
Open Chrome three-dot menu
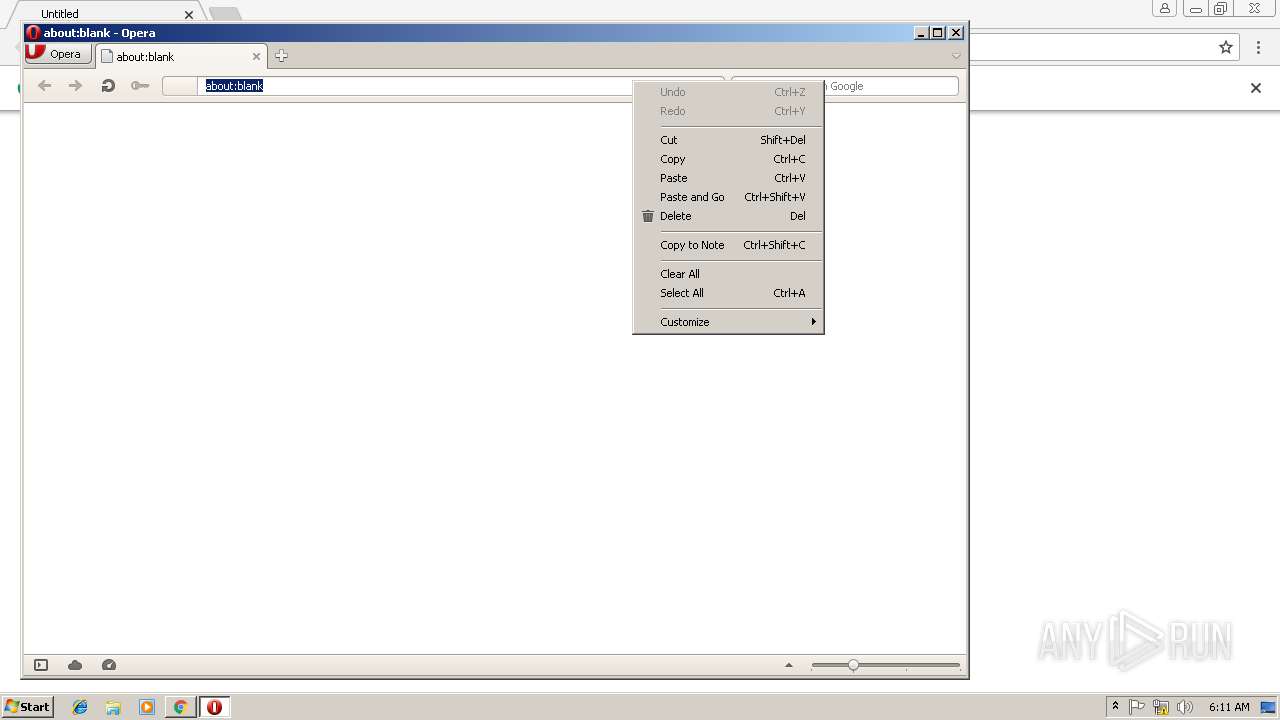(1258, 47)
